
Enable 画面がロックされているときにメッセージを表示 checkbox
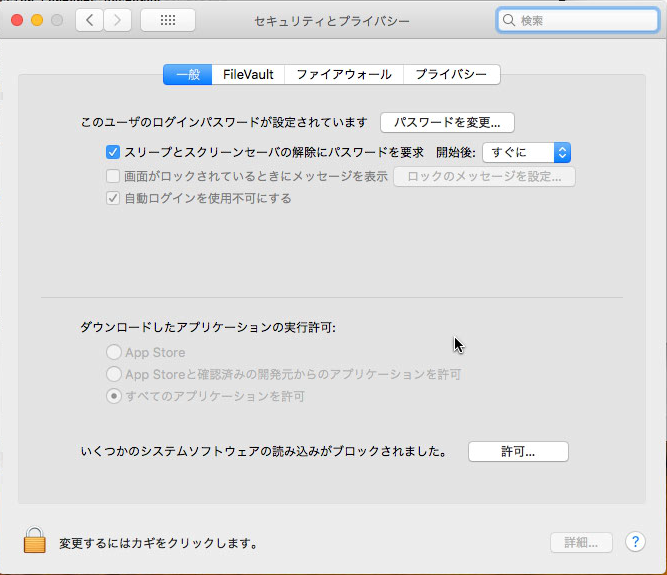(113, 176)
